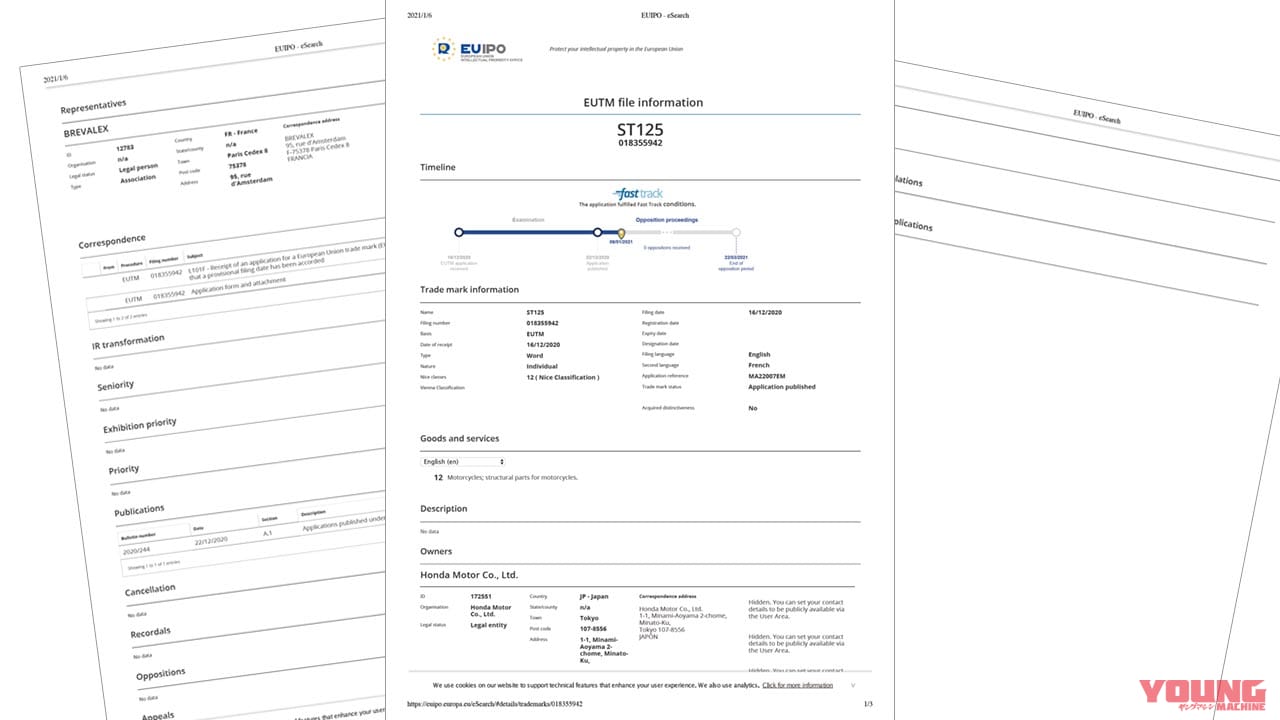Click the 12 (Nice Classification) value
The image size is (1280, 720).
click(x=563, y=377)
